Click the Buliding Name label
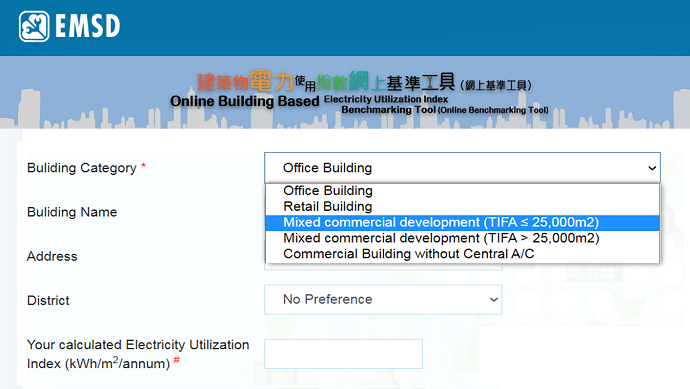The image size is (690, 389). click(72, 212)
